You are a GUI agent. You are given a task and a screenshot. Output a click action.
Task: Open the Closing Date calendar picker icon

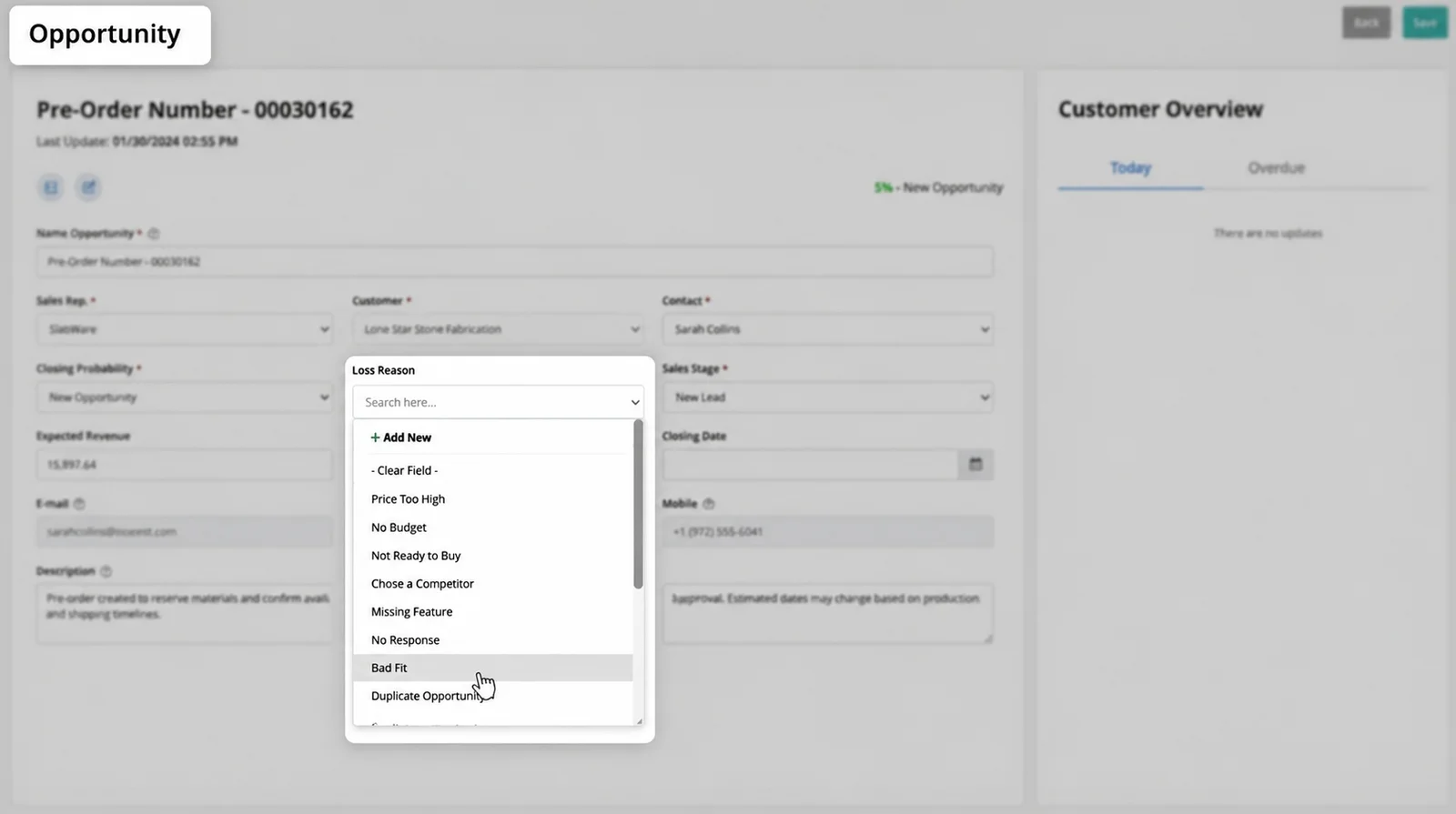976,465
